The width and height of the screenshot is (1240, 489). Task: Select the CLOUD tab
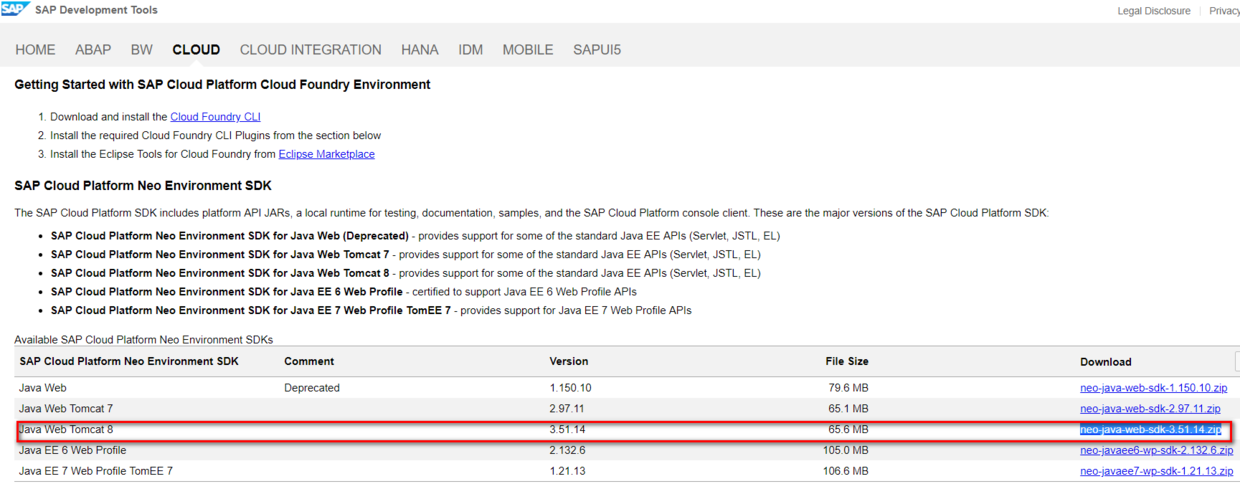[x=196, y=50]
